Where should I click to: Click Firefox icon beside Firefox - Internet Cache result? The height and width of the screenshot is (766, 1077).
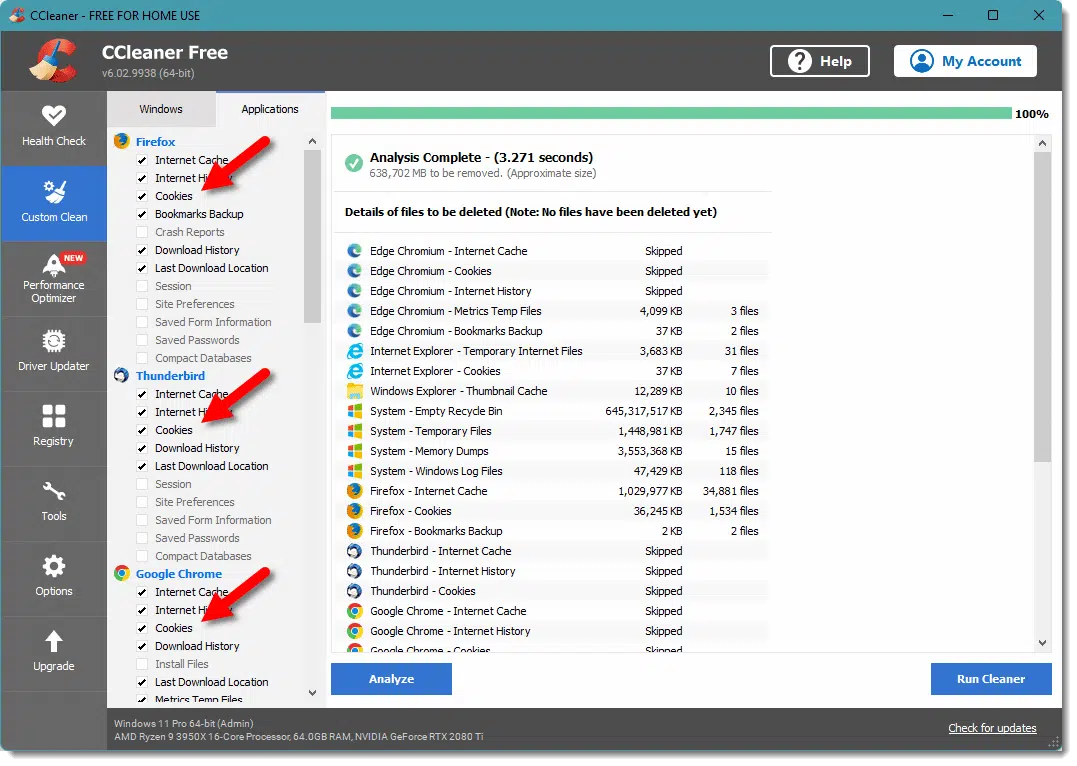(x=354, y=491)
